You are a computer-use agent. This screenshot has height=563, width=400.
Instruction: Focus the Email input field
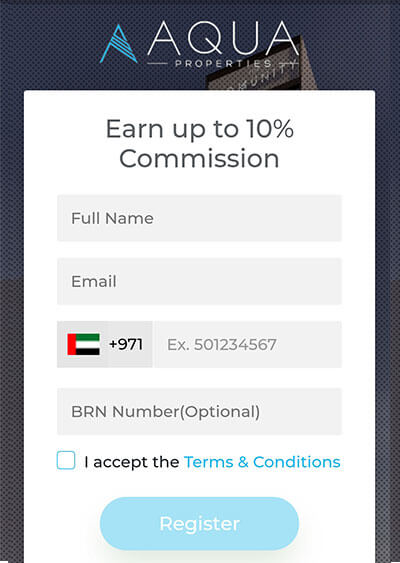click(x=199, y=281)
